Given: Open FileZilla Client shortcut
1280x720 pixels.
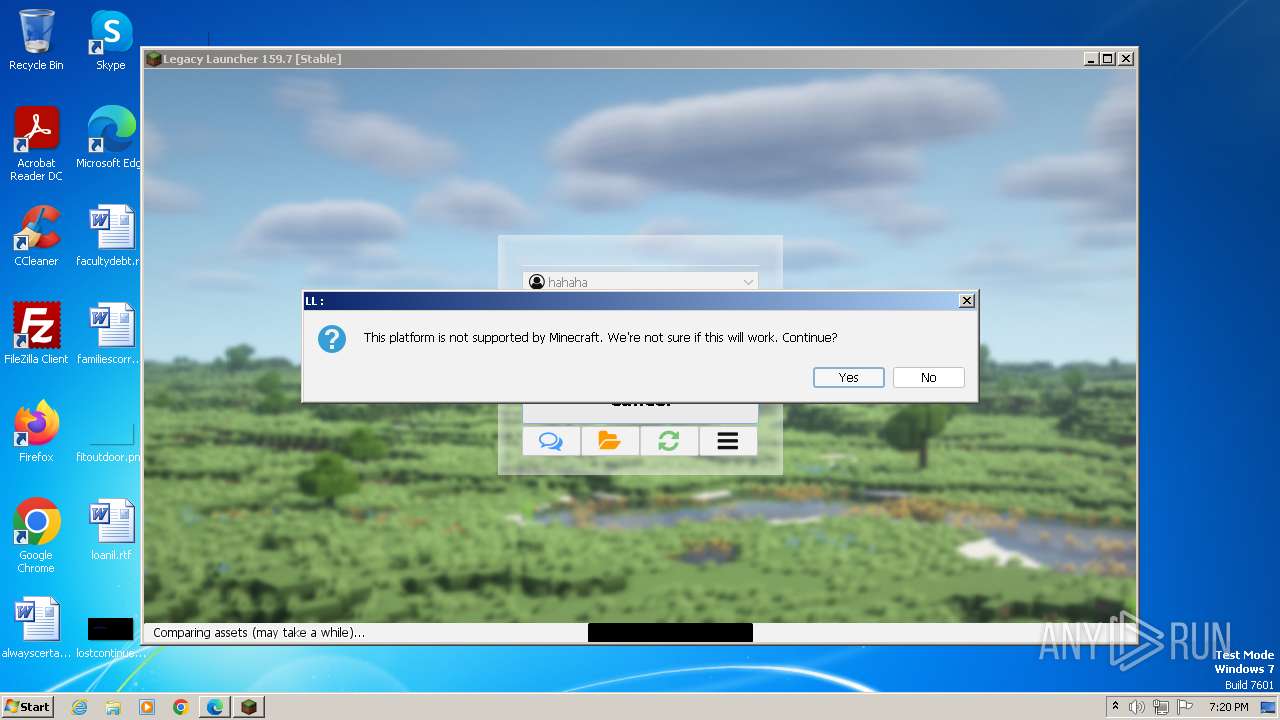Looking at the screenshot, I should [x=36, y=334].
